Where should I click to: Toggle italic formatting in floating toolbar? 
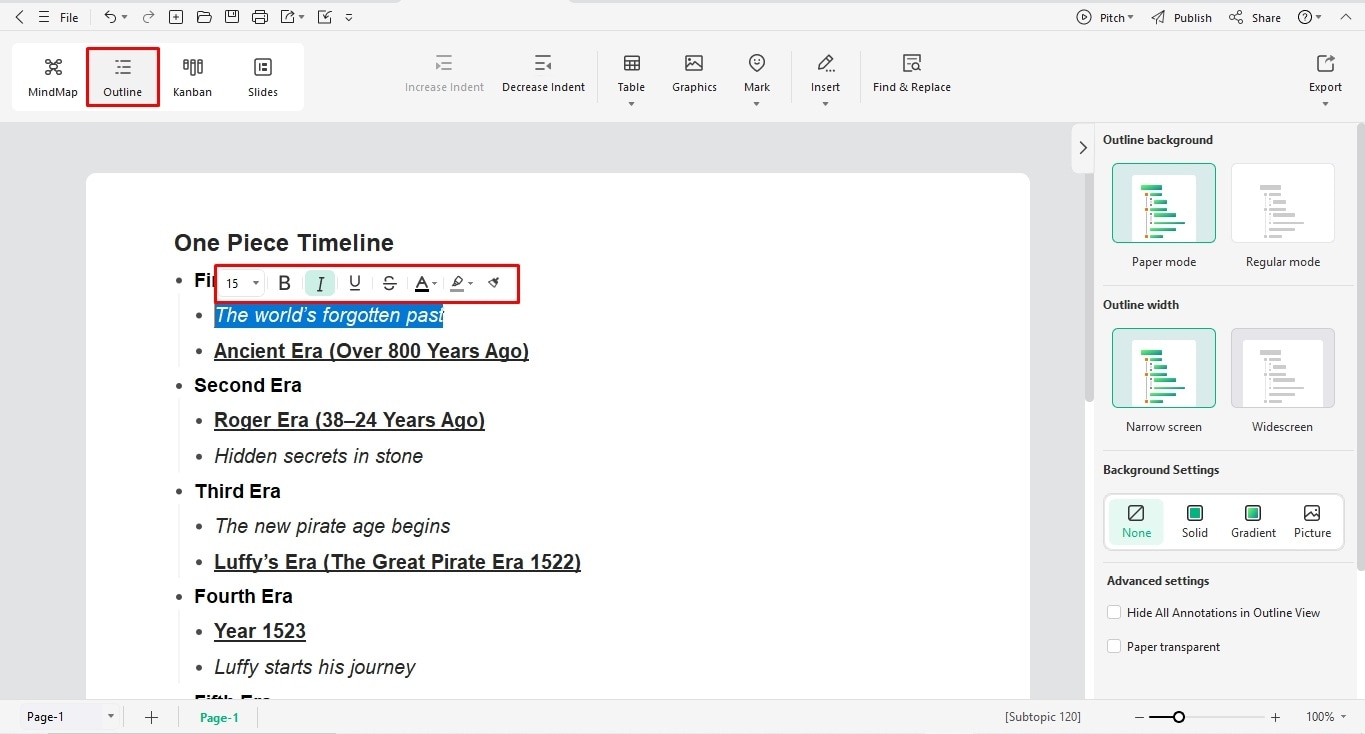pyautogui.click(x=320, y=284)
